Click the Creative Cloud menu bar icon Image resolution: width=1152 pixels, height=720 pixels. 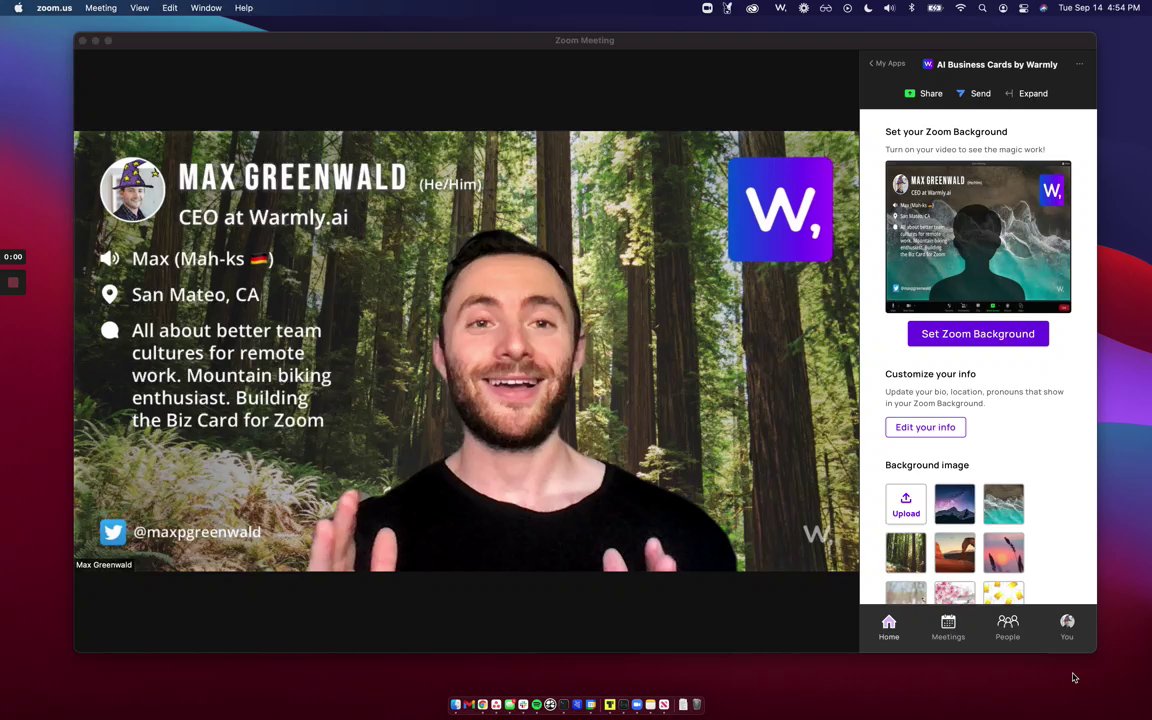[752, 8]
